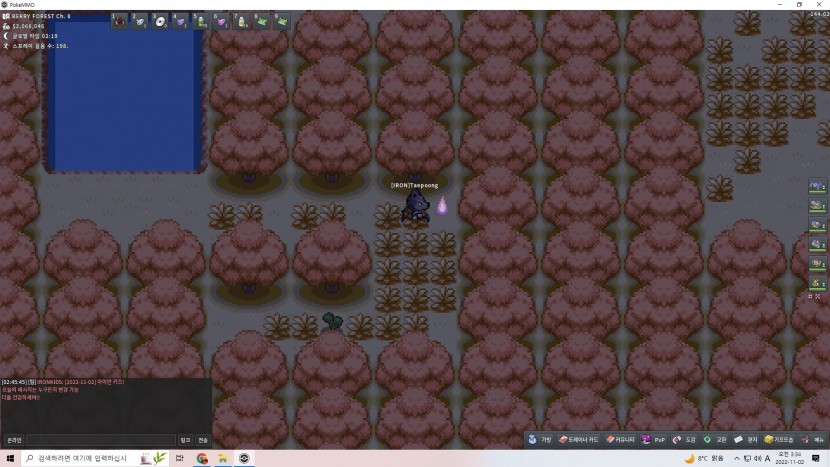Click the global time 02:19 display
The width and height of the screenshot is (830, 467).
pos(34,36)
